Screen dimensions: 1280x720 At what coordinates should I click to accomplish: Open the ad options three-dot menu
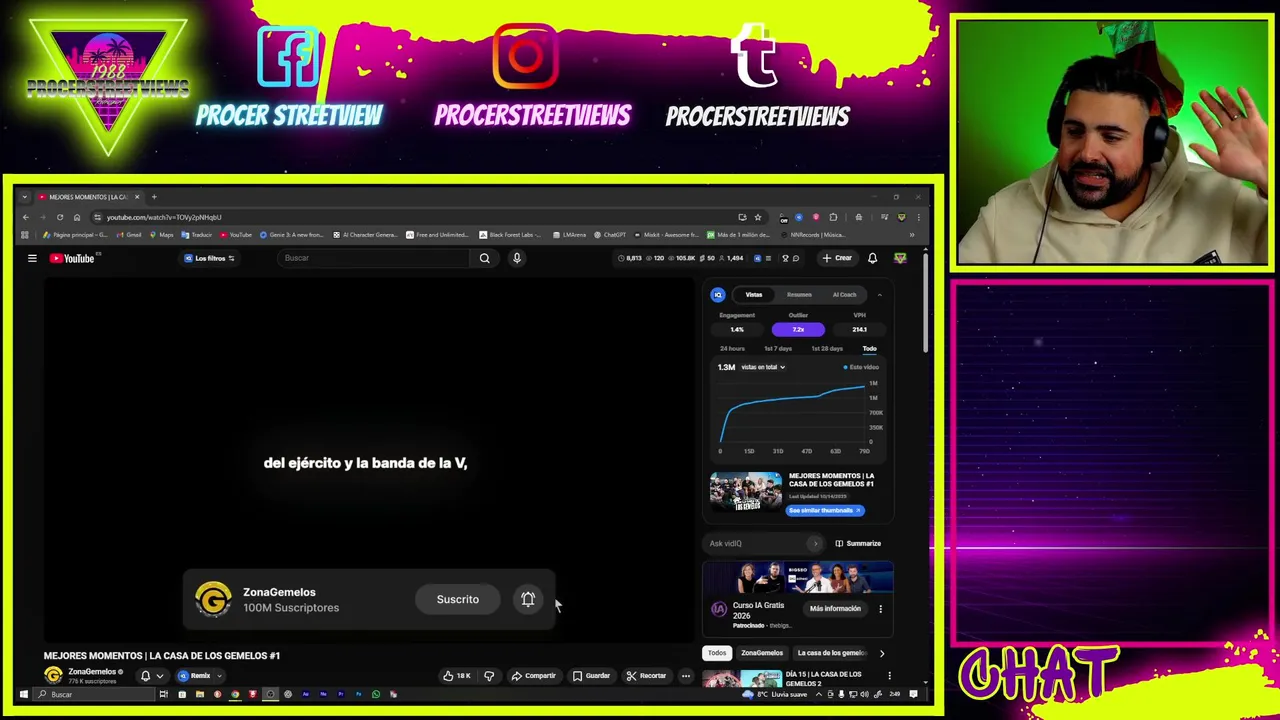point(880,609)
